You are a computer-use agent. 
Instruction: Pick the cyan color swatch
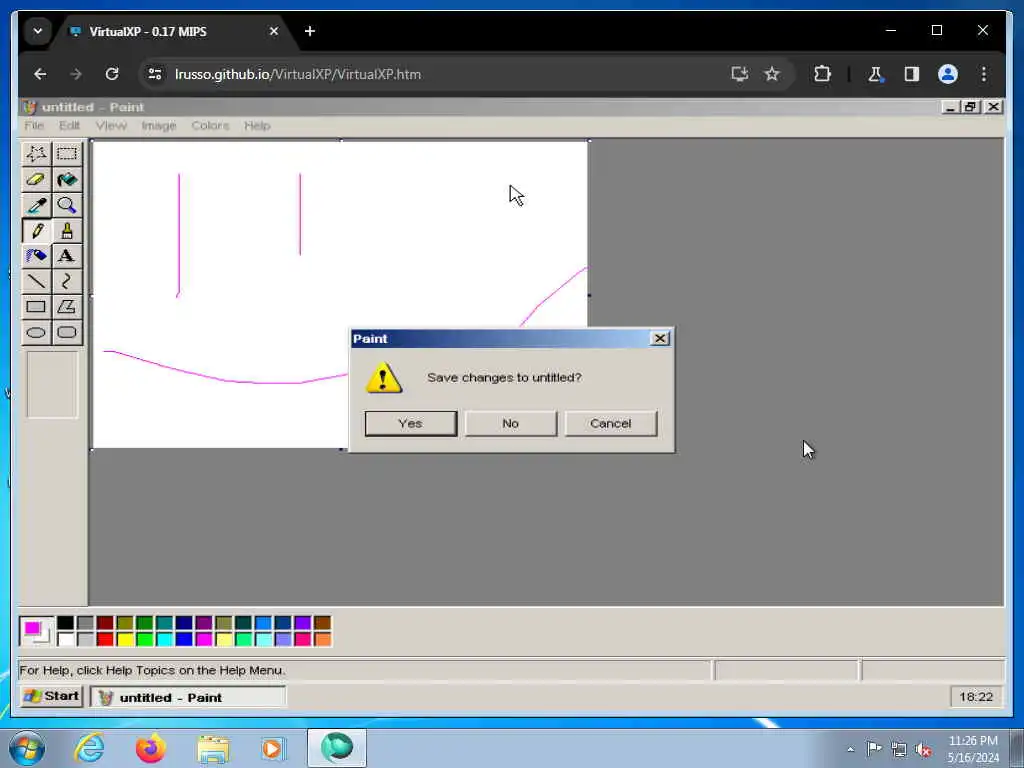pyautogui.click(x=165, y=639)
